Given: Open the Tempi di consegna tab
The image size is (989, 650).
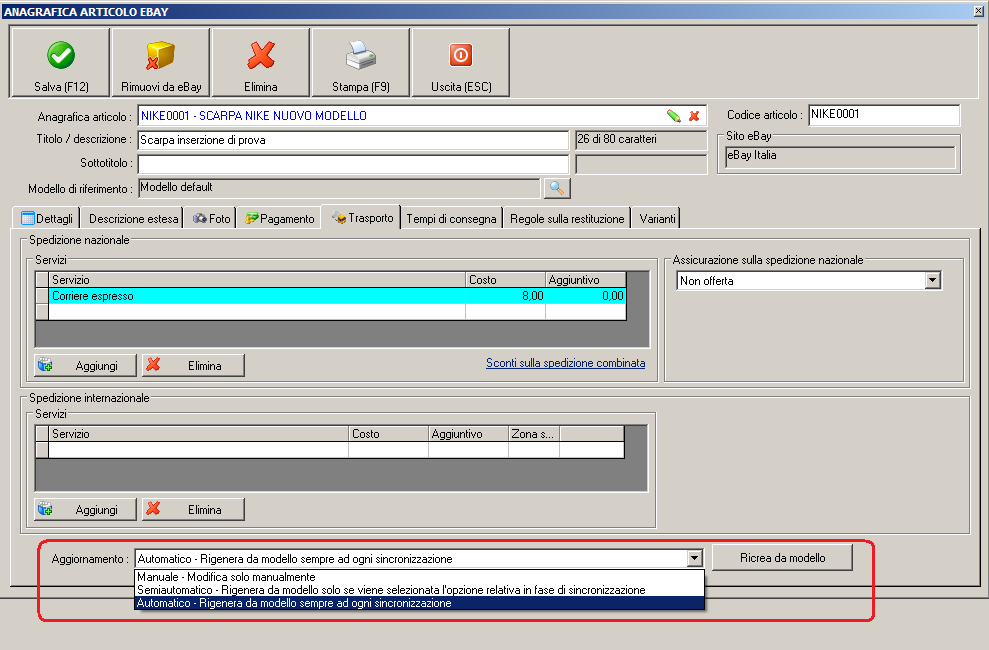Looking at the screenshot, I should pyautogui.click(x=451, y=219).
